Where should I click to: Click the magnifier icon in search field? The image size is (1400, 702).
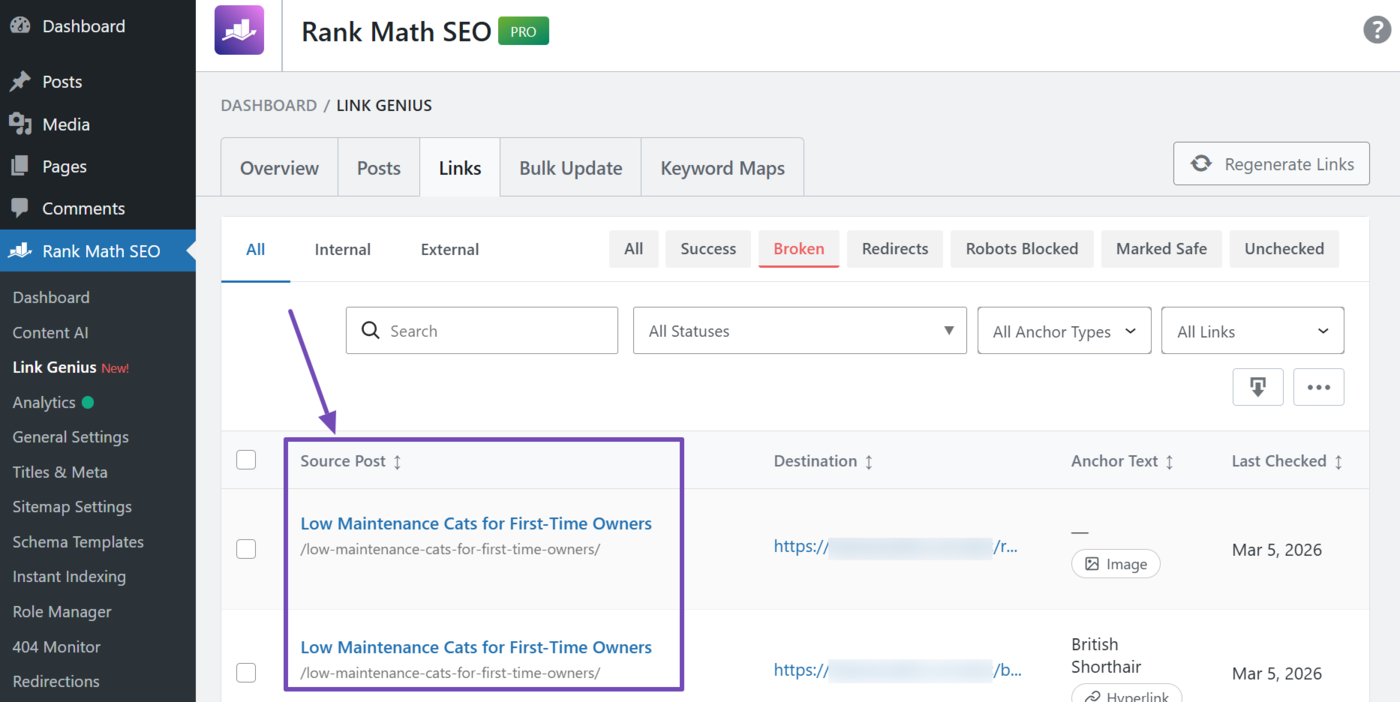tap(370, 331)
